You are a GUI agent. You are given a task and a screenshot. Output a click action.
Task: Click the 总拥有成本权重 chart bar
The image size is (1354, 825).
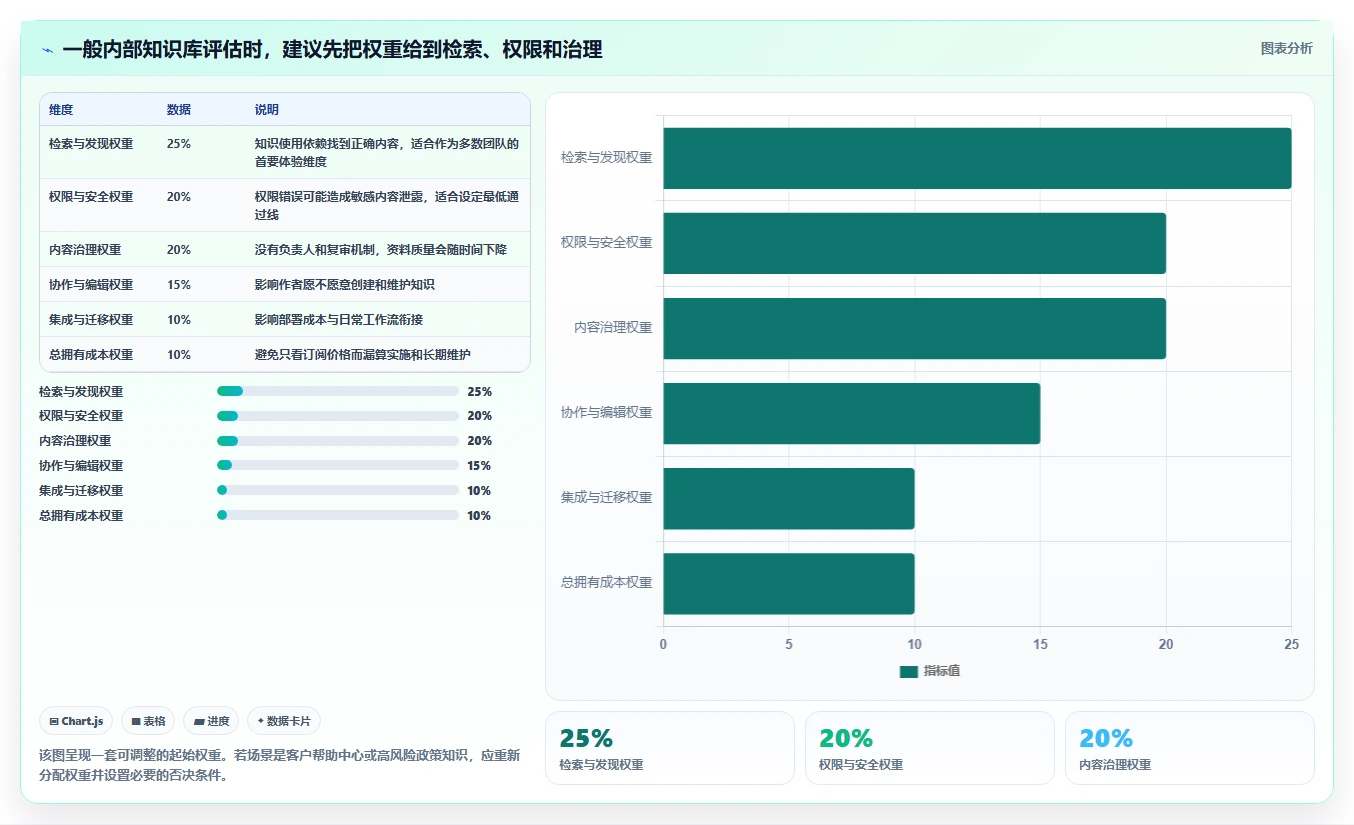(x=788, y=583)
